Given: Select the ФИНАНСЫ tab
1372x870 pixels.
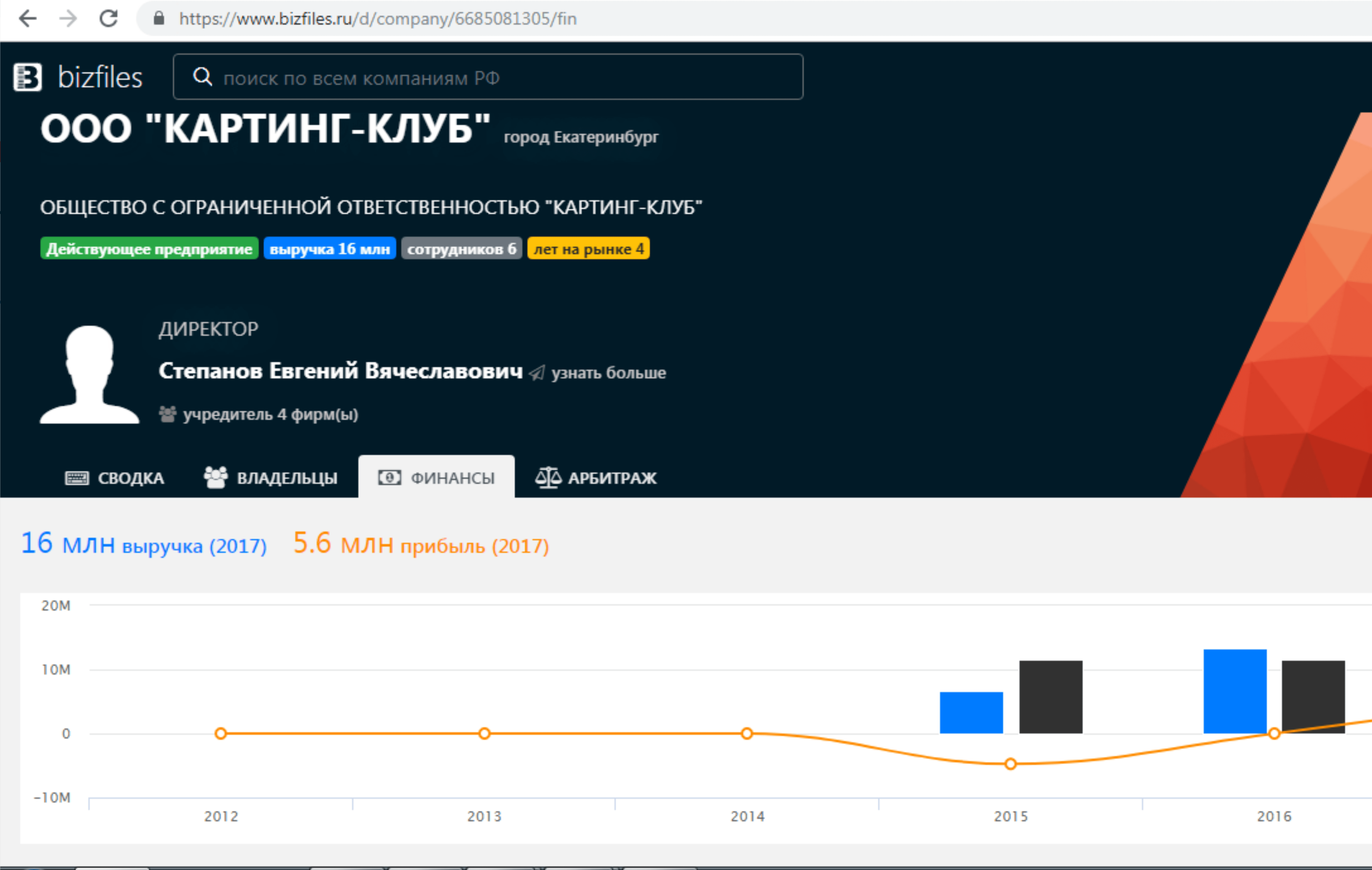Looking at the screenshot, I should pos(437,477).
